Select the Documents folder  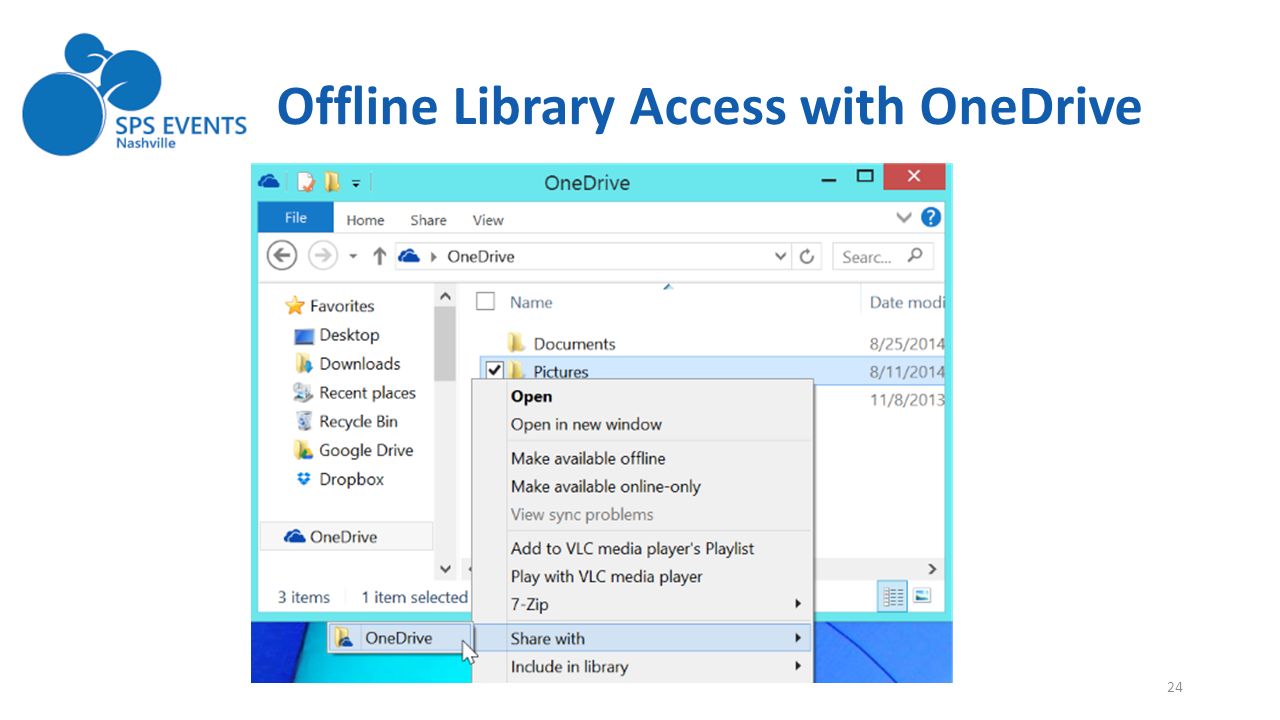click(x=574, y=343)
